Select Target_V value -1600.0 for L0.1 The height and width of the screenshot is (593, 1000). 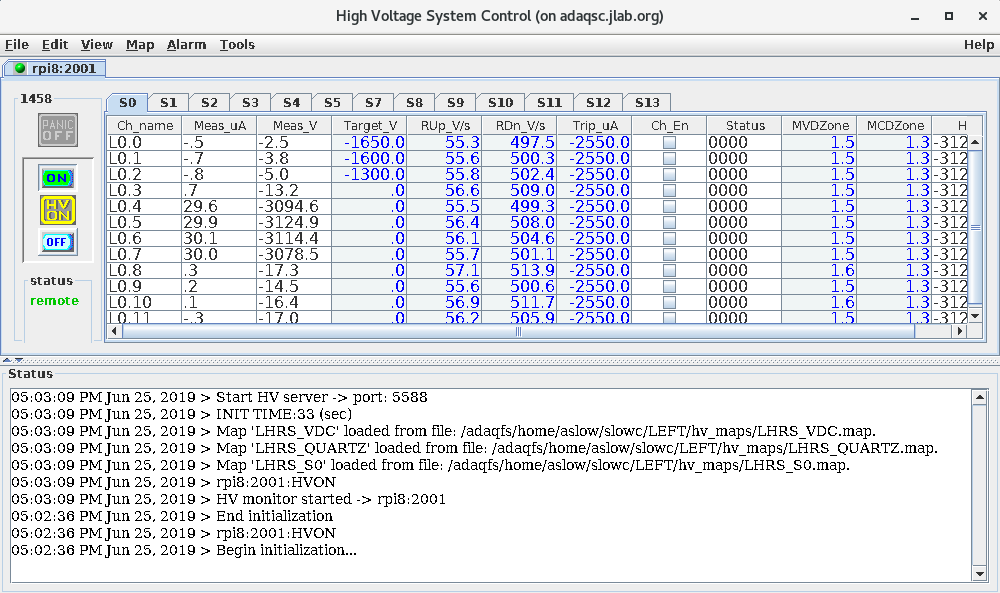[x=370, y=158]
